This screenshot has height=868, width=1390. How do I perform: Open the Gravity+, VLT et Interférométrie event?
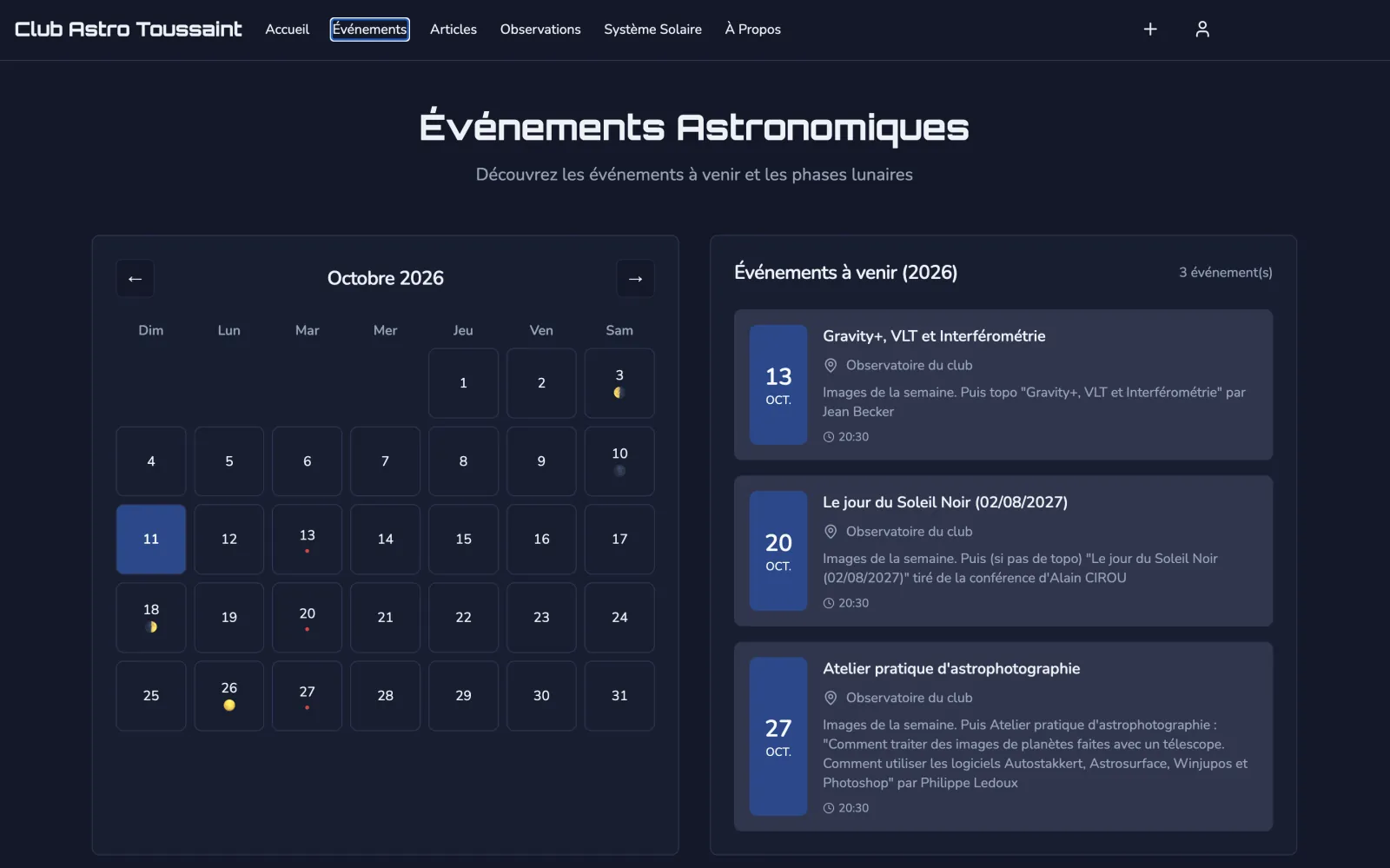[1003, 385]
